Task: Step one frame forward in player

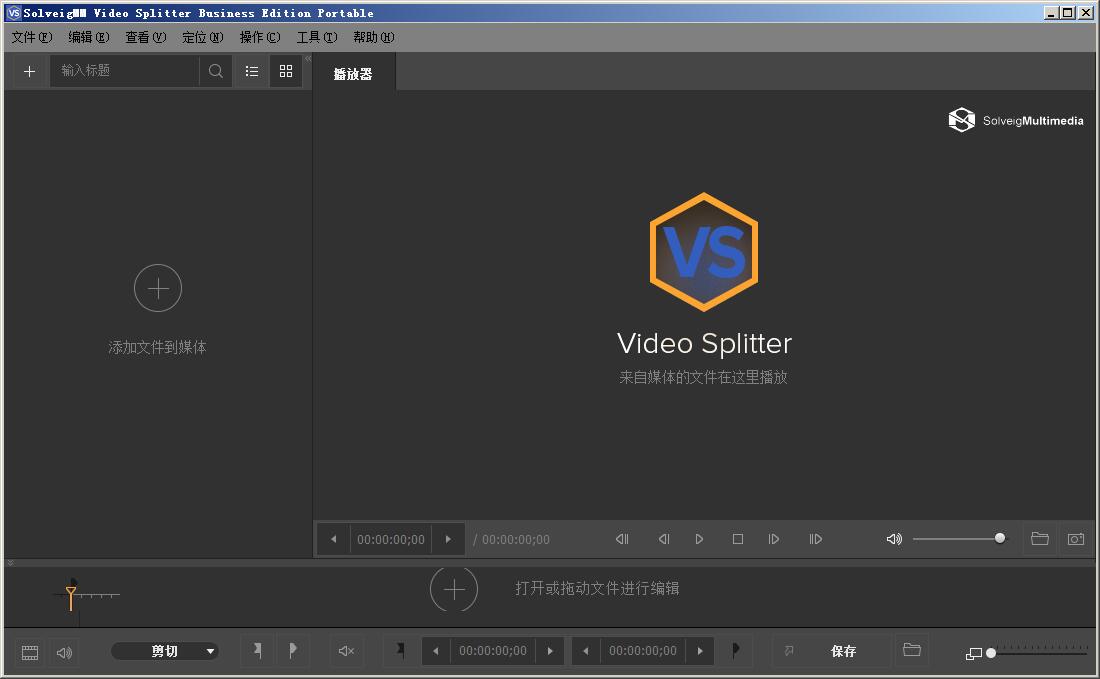Action: pos(774,539)
